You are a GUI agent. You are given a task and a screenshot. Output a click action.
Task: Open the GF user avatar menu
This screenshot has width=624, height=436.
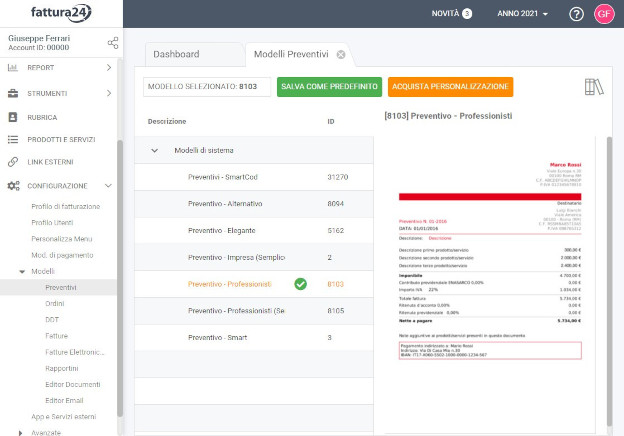pyautogui.click(x=604, y=14)
